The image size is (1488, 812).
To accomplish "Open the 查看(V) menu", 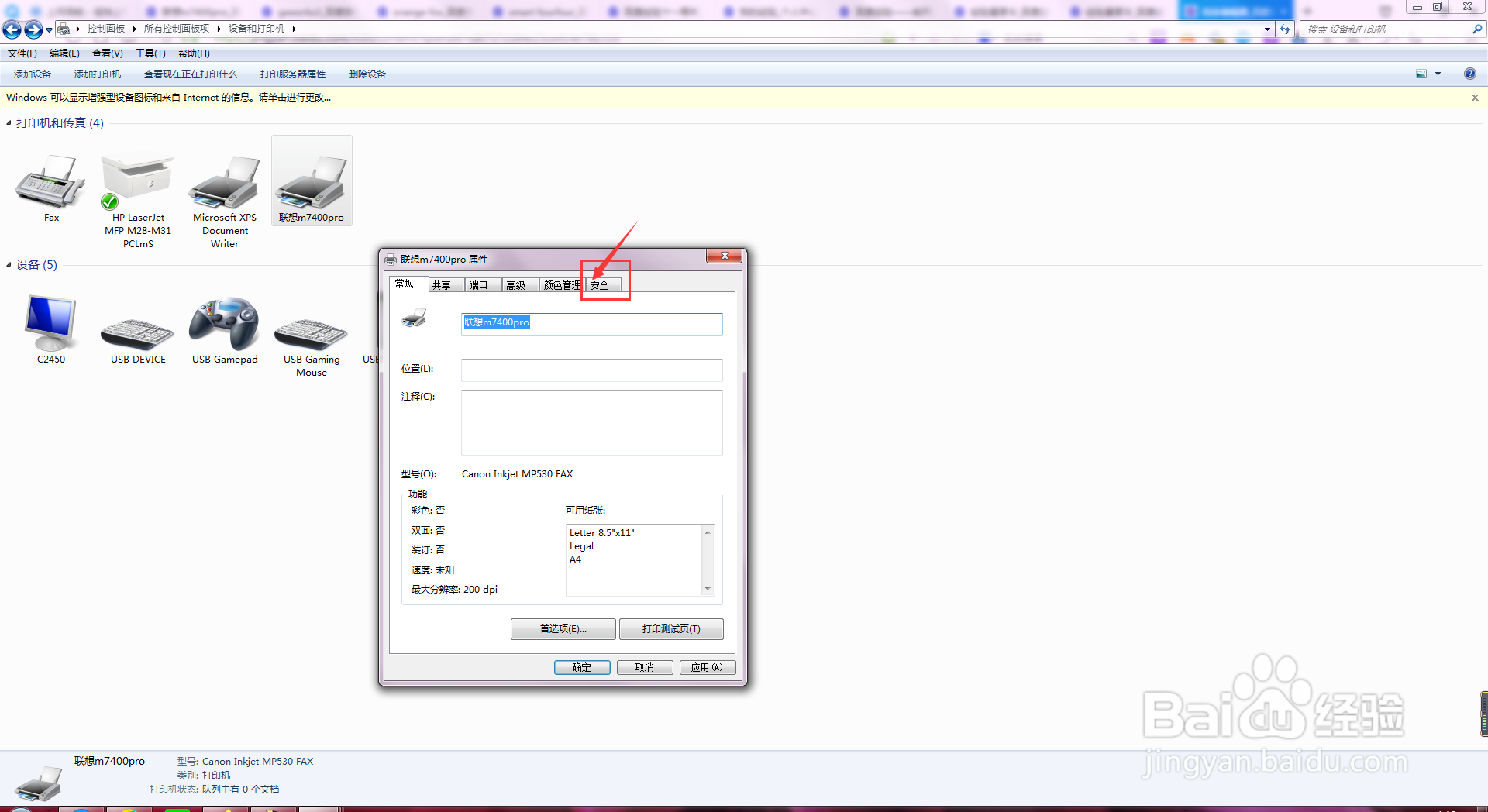I will tap(107, 53).
